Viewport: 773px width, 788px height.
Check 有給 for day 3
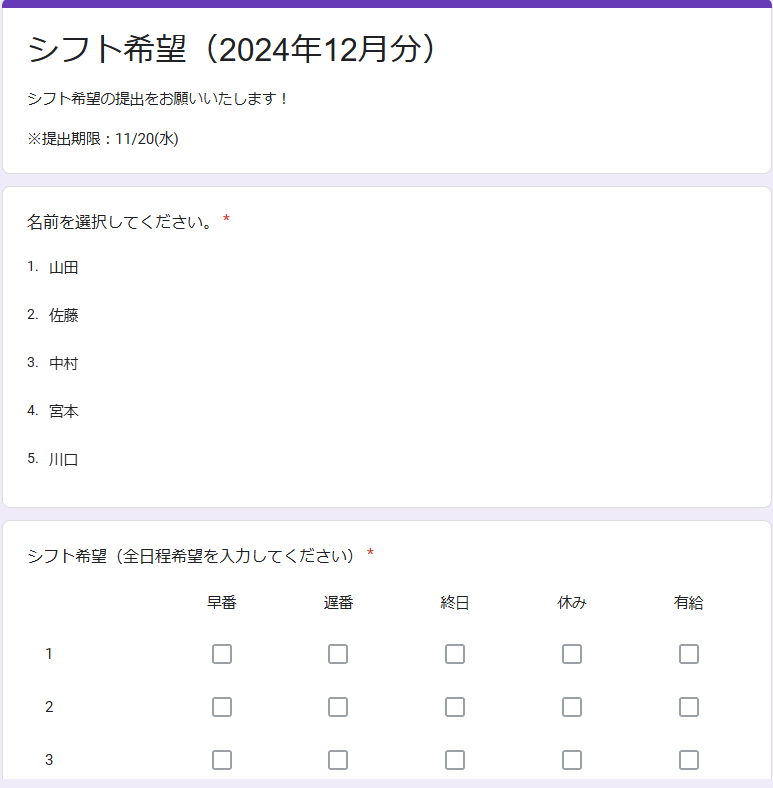tap(689, 760)
